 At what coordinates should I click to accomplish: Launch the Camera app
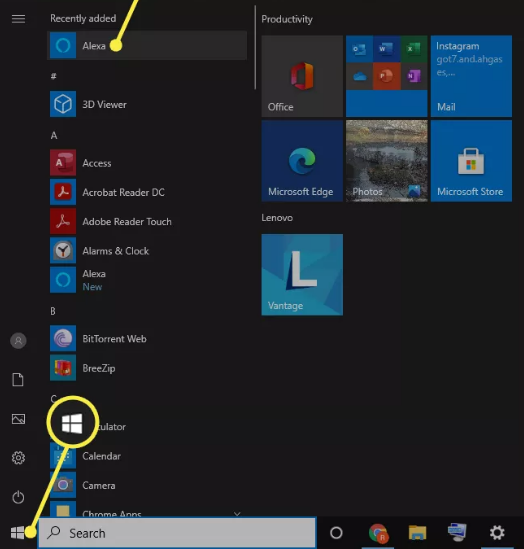coord(147,485)
